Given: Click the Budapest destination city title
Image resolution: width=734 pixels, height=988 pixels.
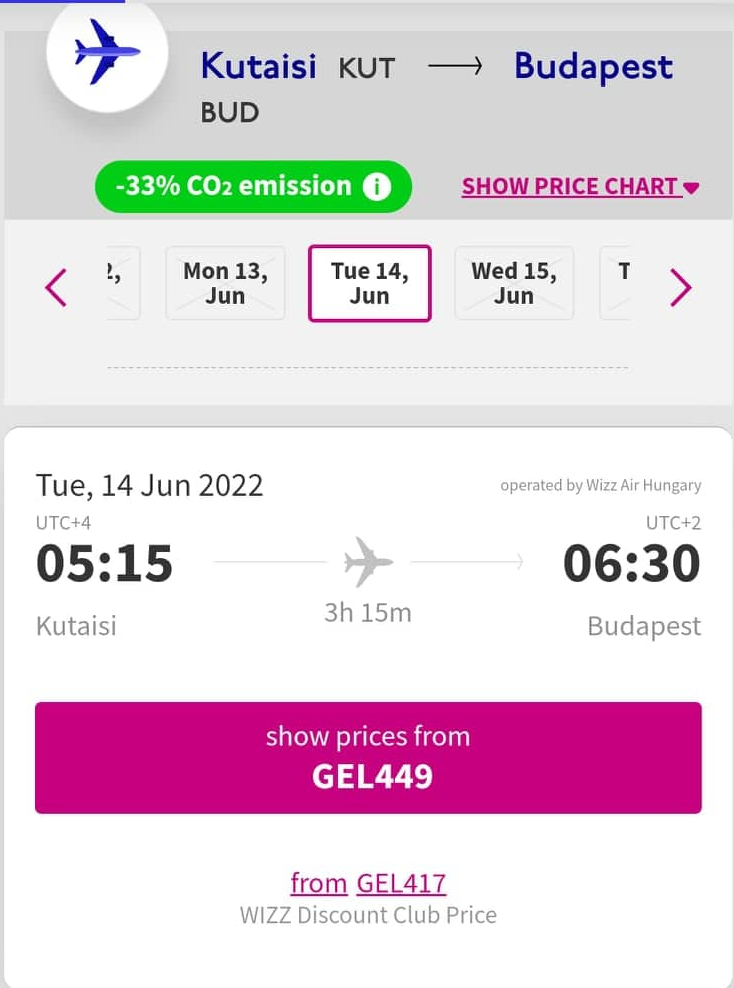Looking at the screenshot, I should coord(594,67).
